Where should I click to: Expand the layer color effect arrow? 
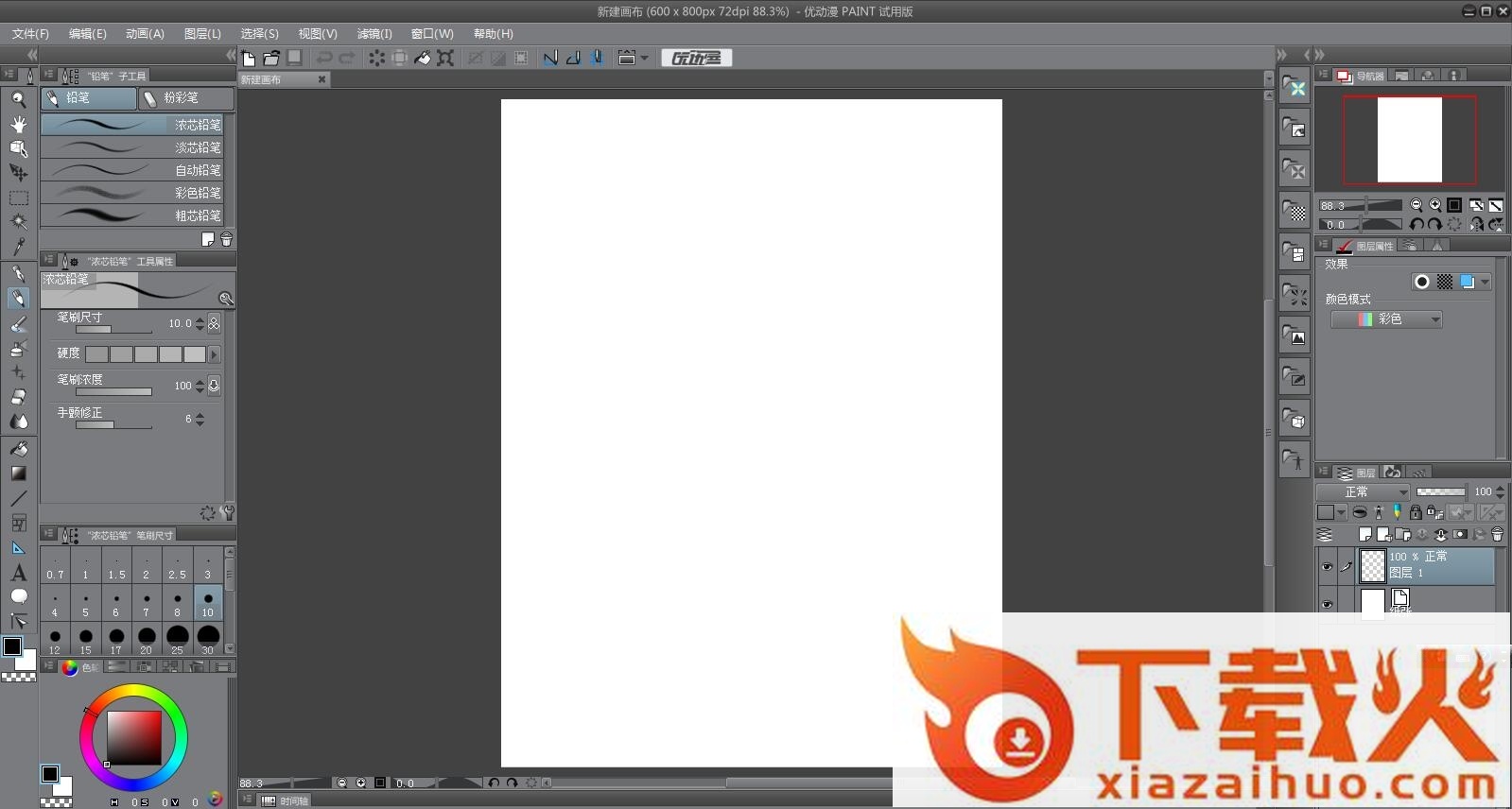tap(1485, 282)
